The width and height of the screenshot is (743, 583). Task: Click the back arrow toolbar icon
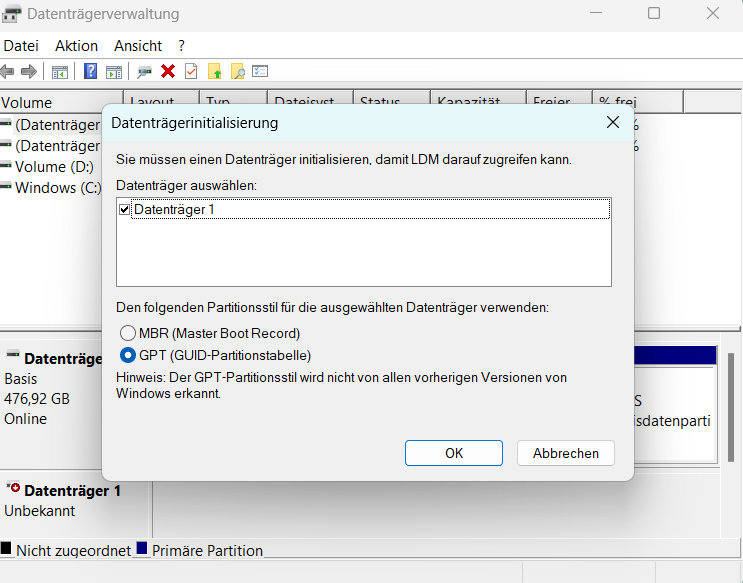(7, 72)
